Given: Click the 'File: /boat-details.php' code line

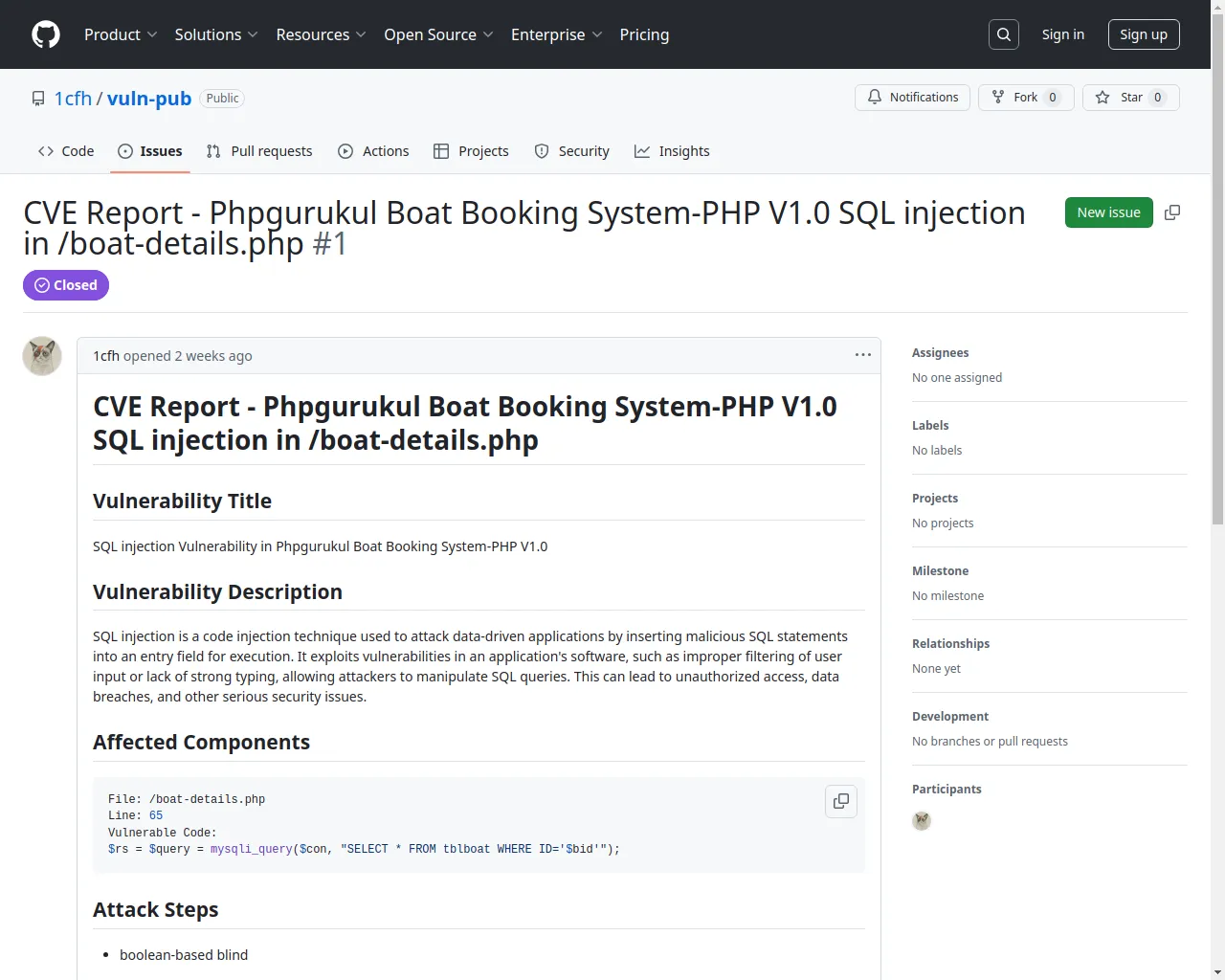Looking at the screenshot, I should [x=187, y=799].
